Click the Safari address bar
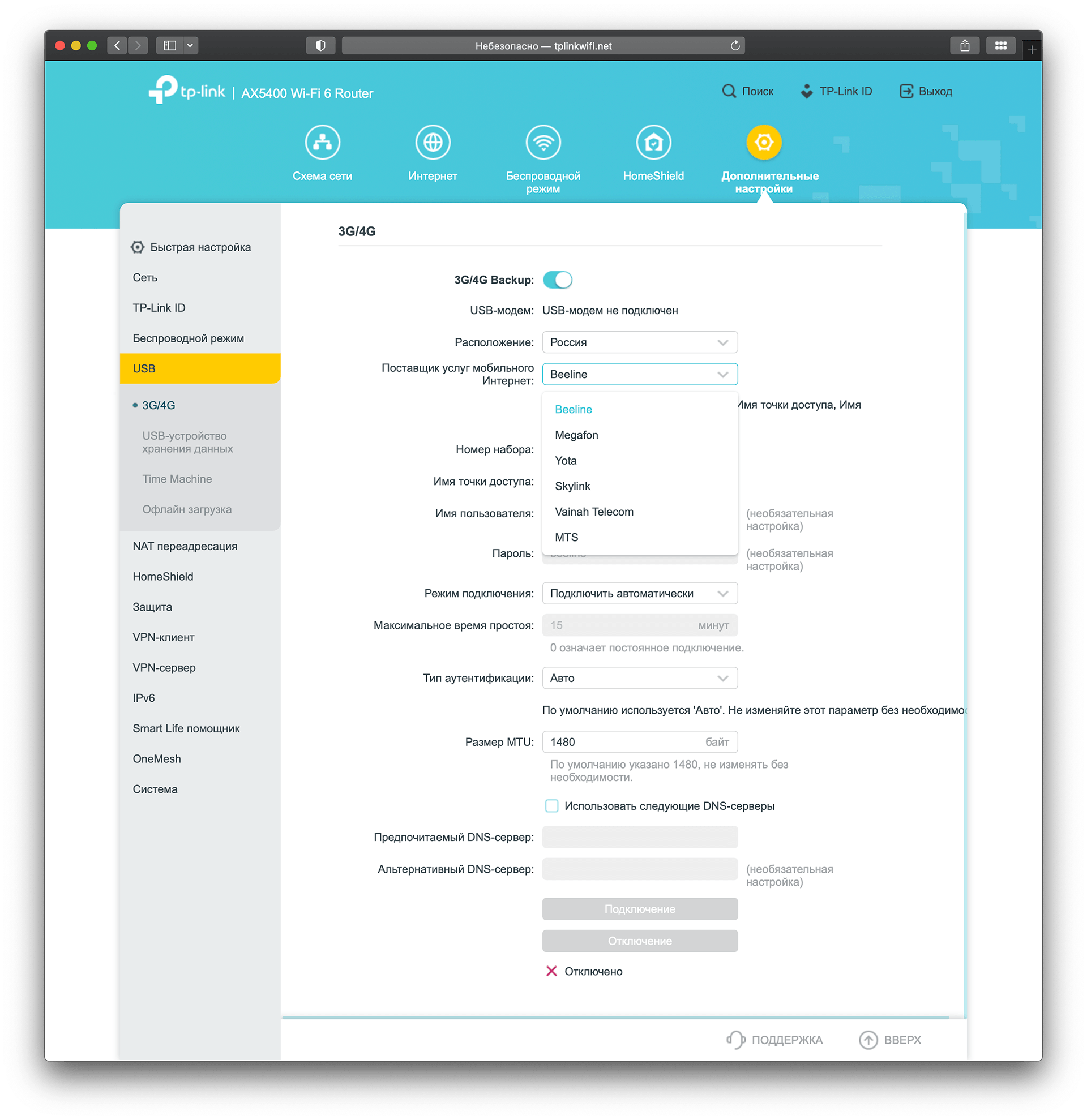 [x=543, y=46]
